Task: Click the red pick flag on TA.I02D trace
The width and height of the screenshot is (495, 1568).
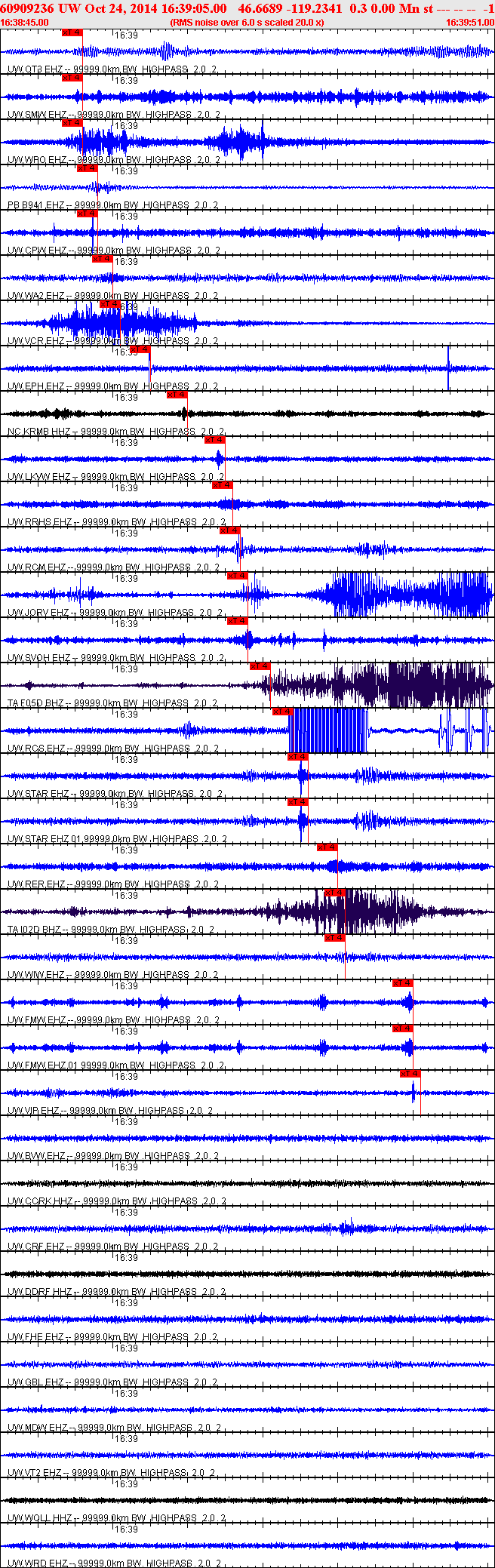Action: pos(335,893)
